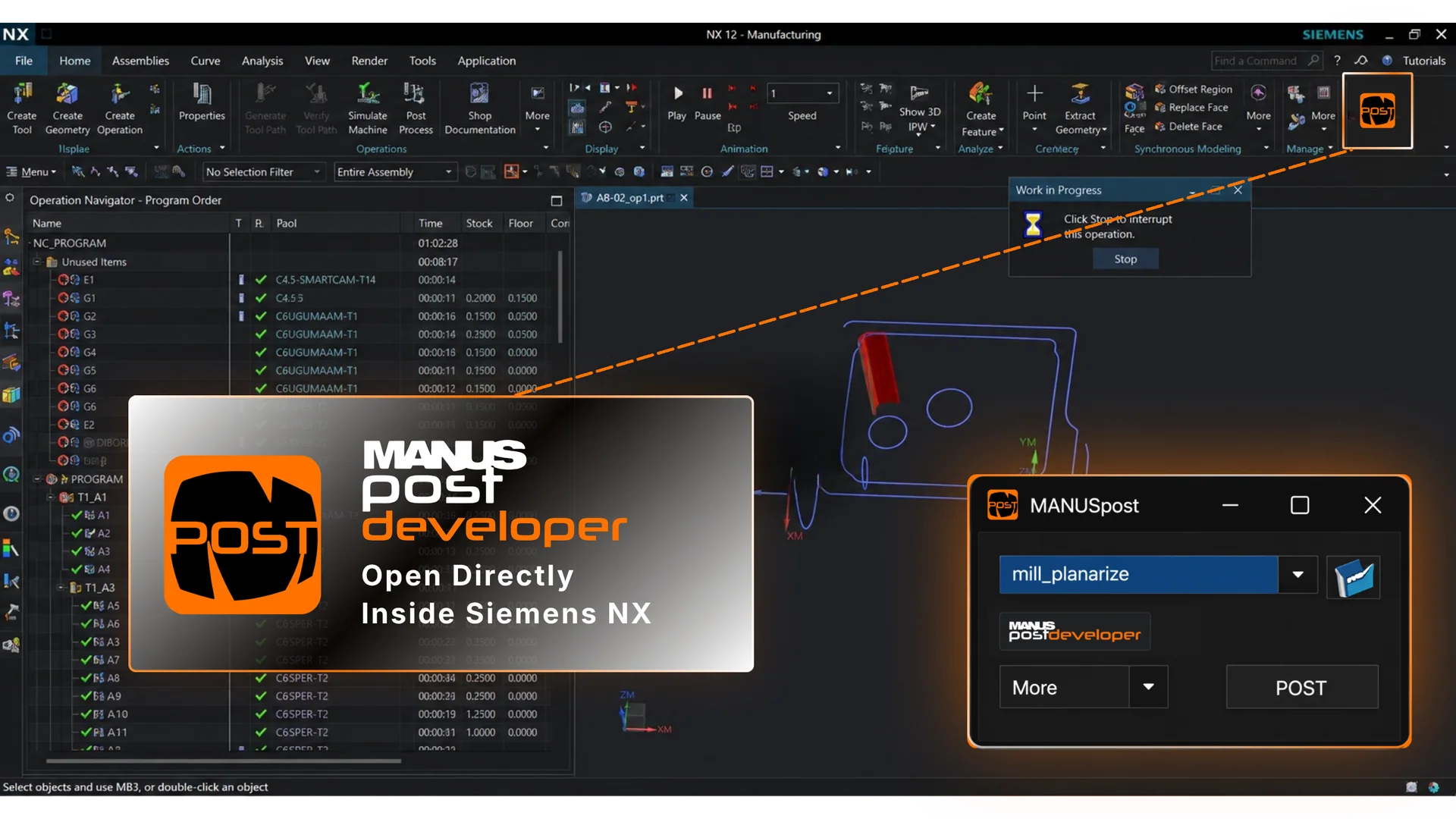
Task: Maximize the Operation Navigator panel
Action: click(557, 200)
